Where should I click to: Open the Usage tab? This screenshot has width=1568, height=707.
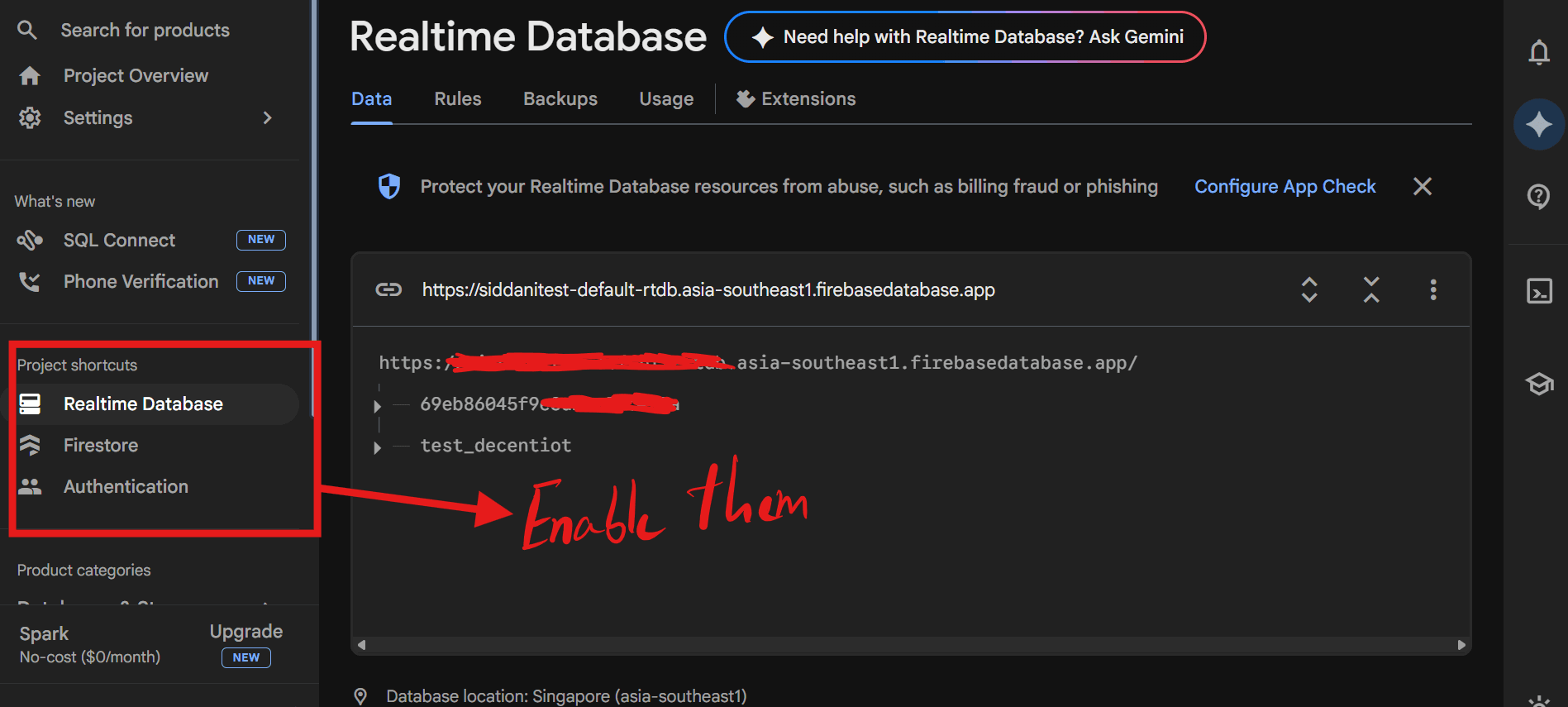[666, 99]
